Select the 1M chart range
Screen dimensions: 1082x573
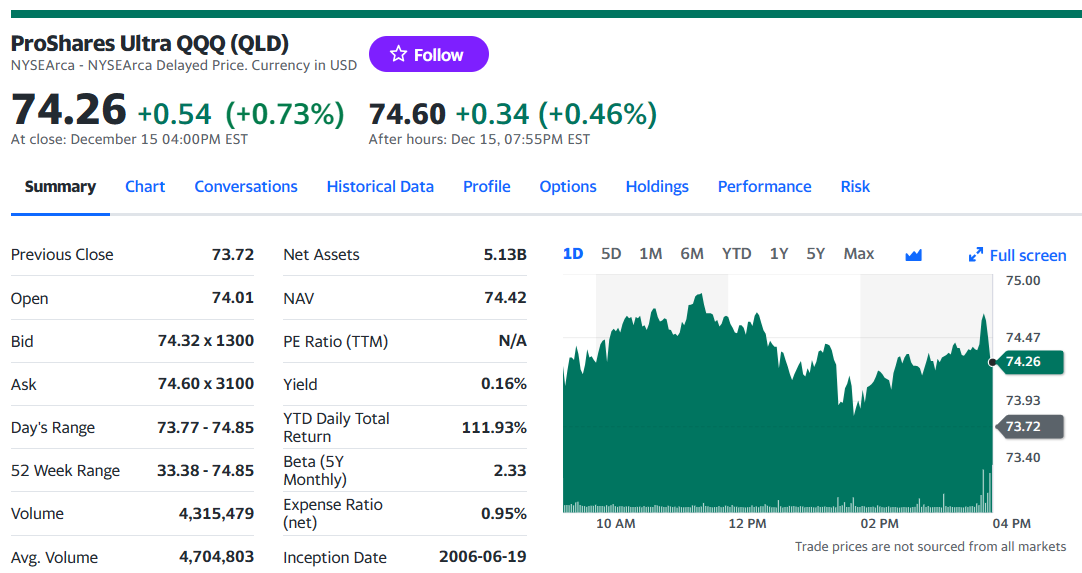point(650,254)
